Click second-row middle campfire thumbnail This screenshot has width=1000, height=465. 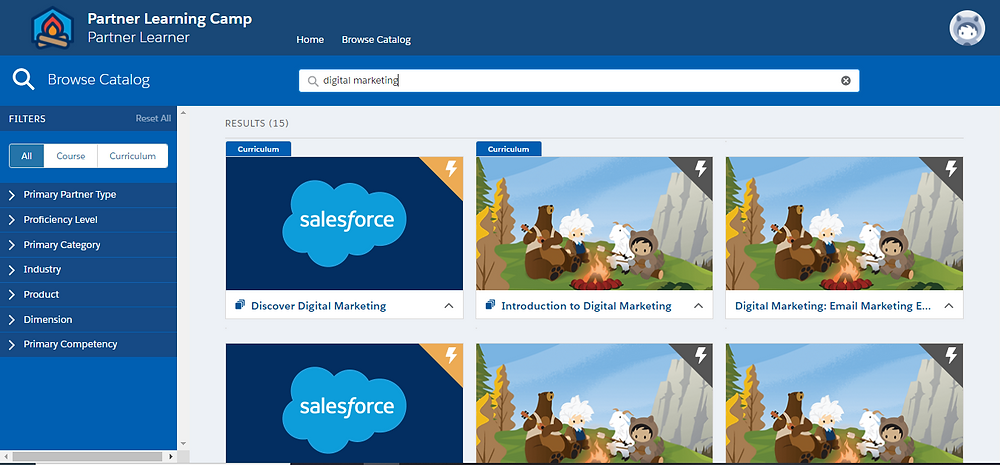click(594, 403)
